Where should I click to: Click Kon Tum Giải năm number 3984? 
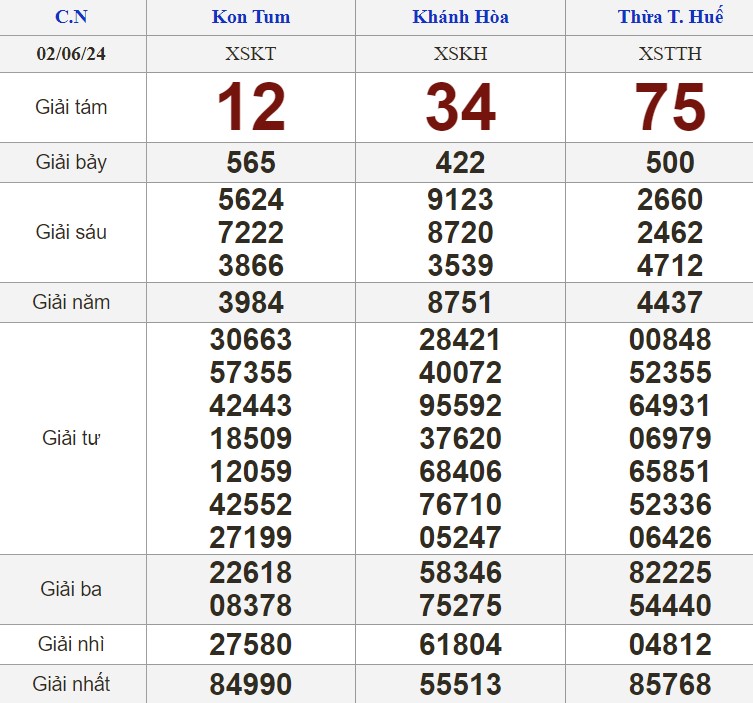pos(251,302)
